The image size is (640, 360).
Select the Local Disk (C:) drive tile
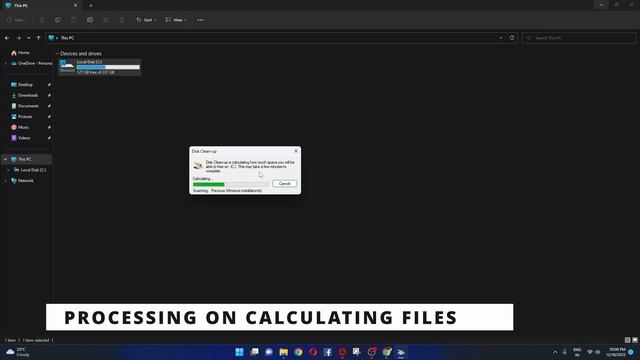[x=100, y=67]
